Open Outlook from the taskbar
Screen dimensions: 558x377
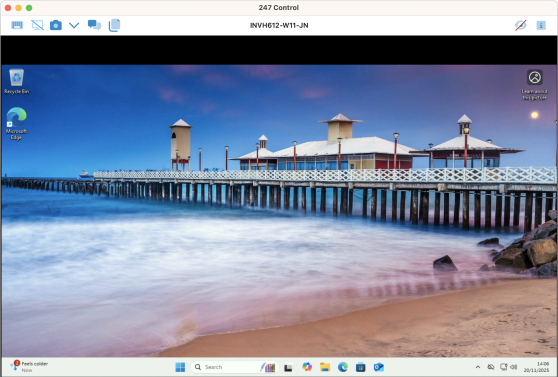point(379,367)
